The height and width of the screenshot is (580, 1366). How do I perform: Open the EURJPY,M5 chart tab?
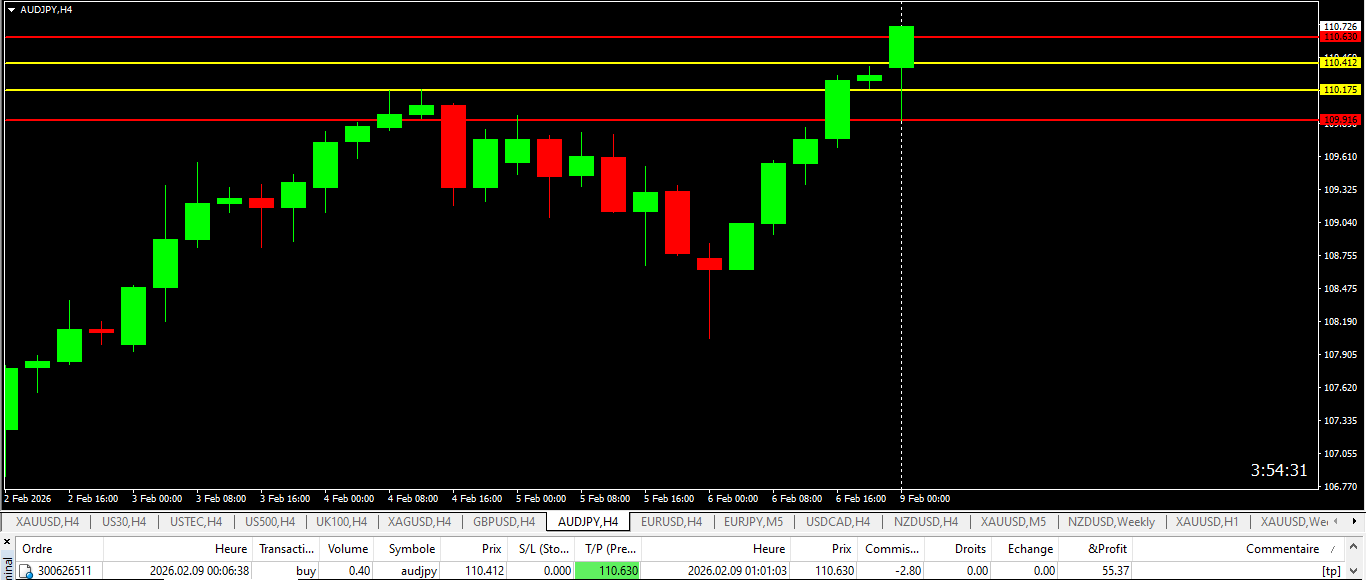point(755,522)
